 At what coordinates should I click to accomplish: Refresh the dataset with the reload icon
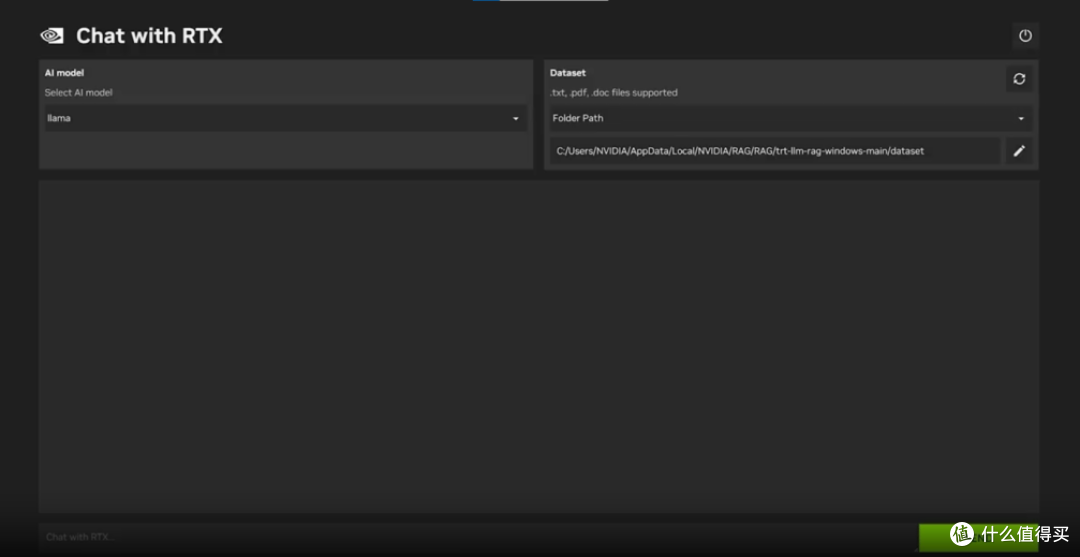[x=1019, y=79]
